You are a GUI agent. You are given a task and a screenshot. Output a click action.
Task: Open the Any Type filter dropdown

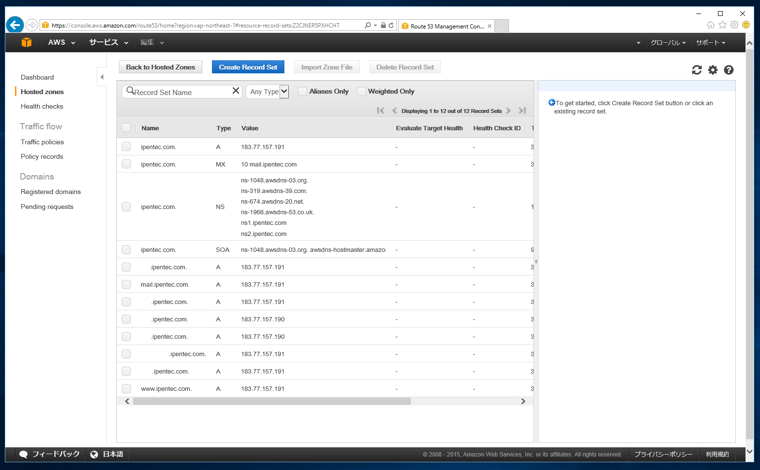268,91
